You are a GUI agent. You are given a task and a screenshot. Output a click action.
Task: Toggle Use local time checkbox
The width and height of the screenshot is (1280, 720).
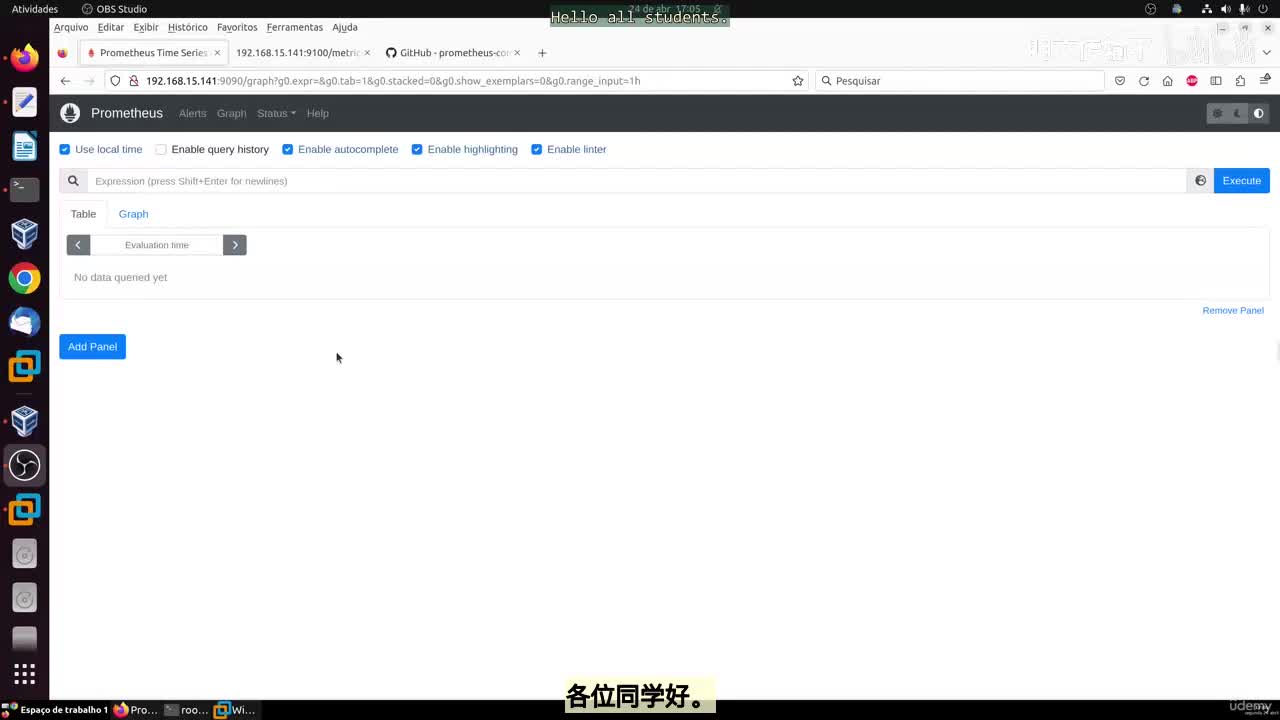coord(65,149)
